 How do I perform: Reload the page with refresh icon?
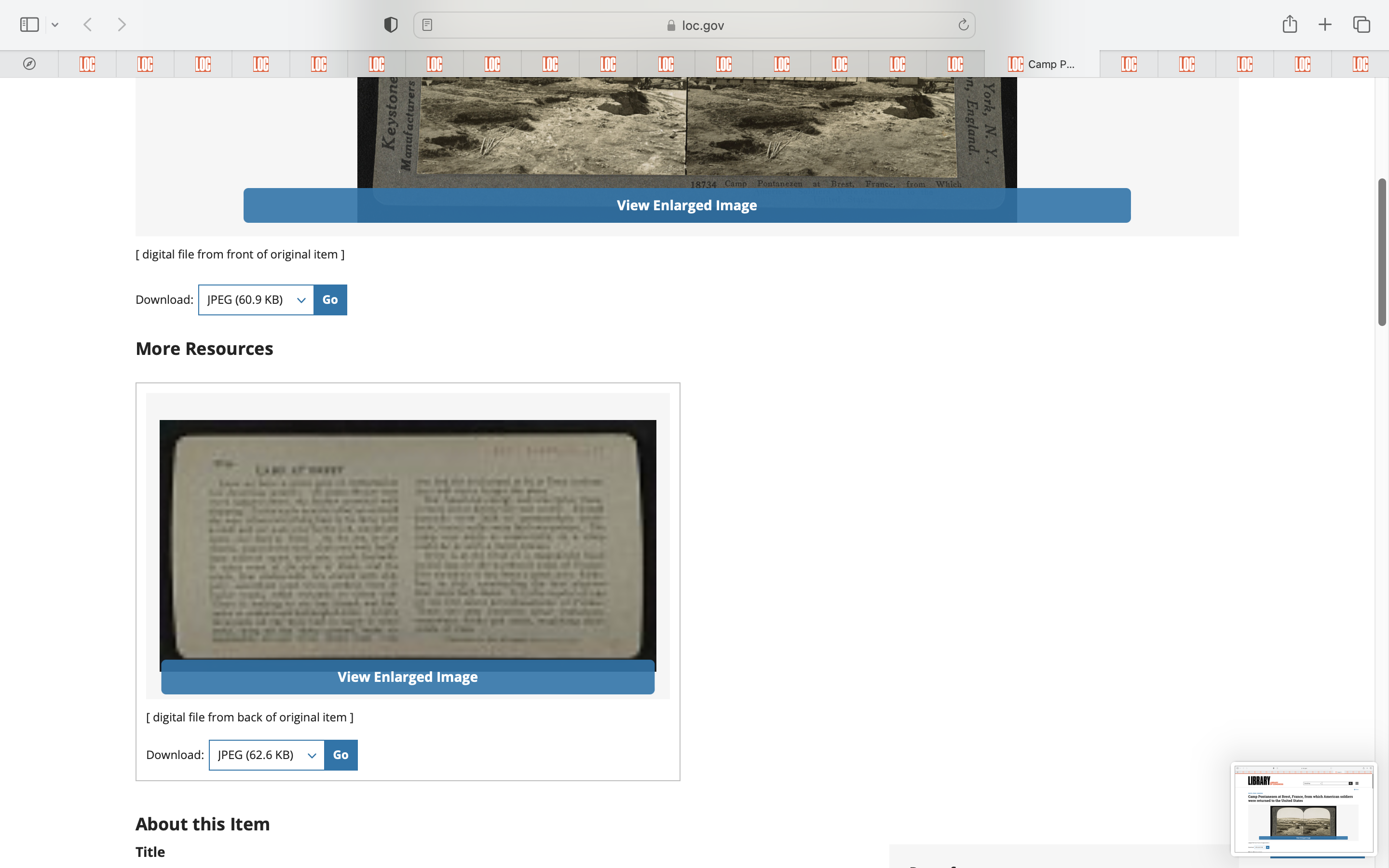coord(963,25)
